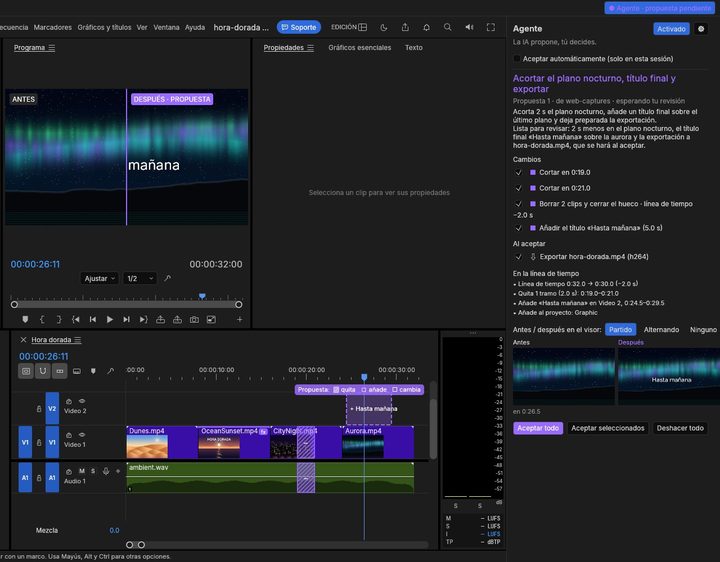720x562 pixels.
Task: Switch to the Texto tab
Action: 414,48
